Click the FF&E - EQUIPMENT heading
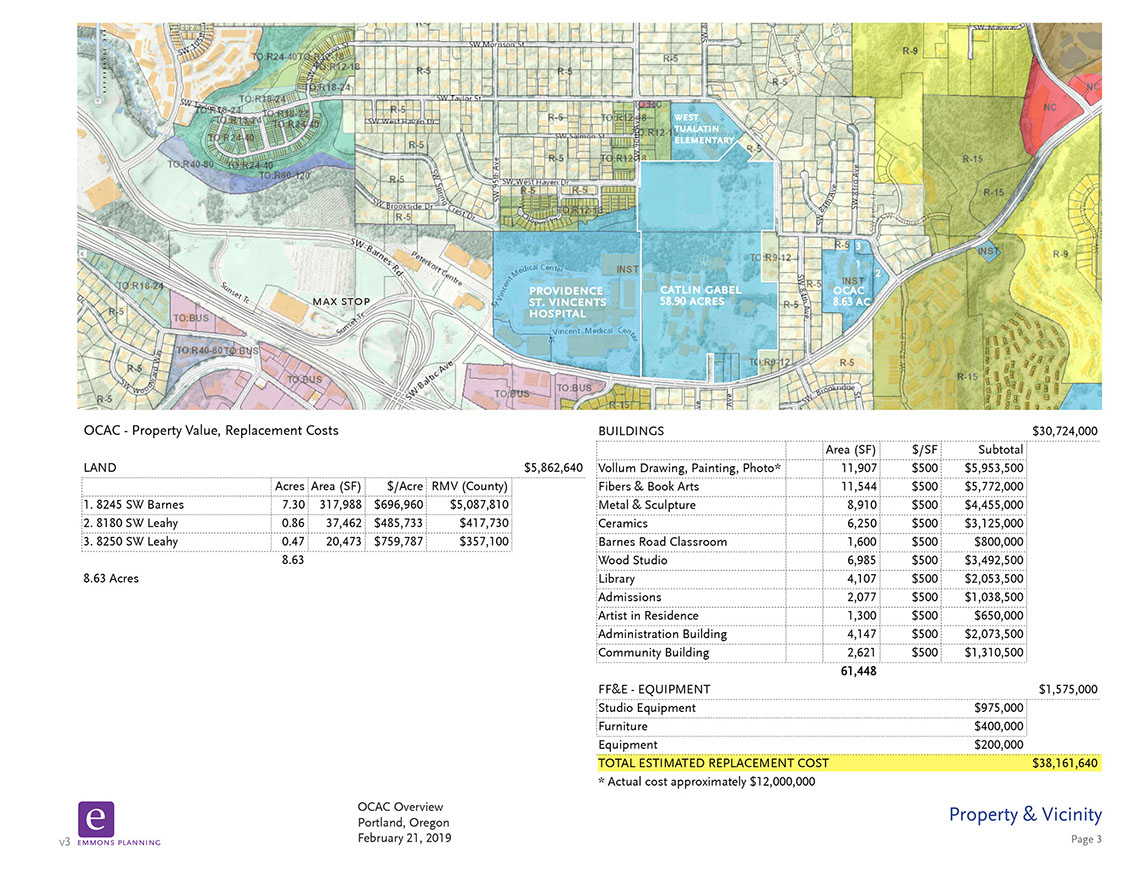The width and height of the screenshot is (1128, 871). [654, 689]
